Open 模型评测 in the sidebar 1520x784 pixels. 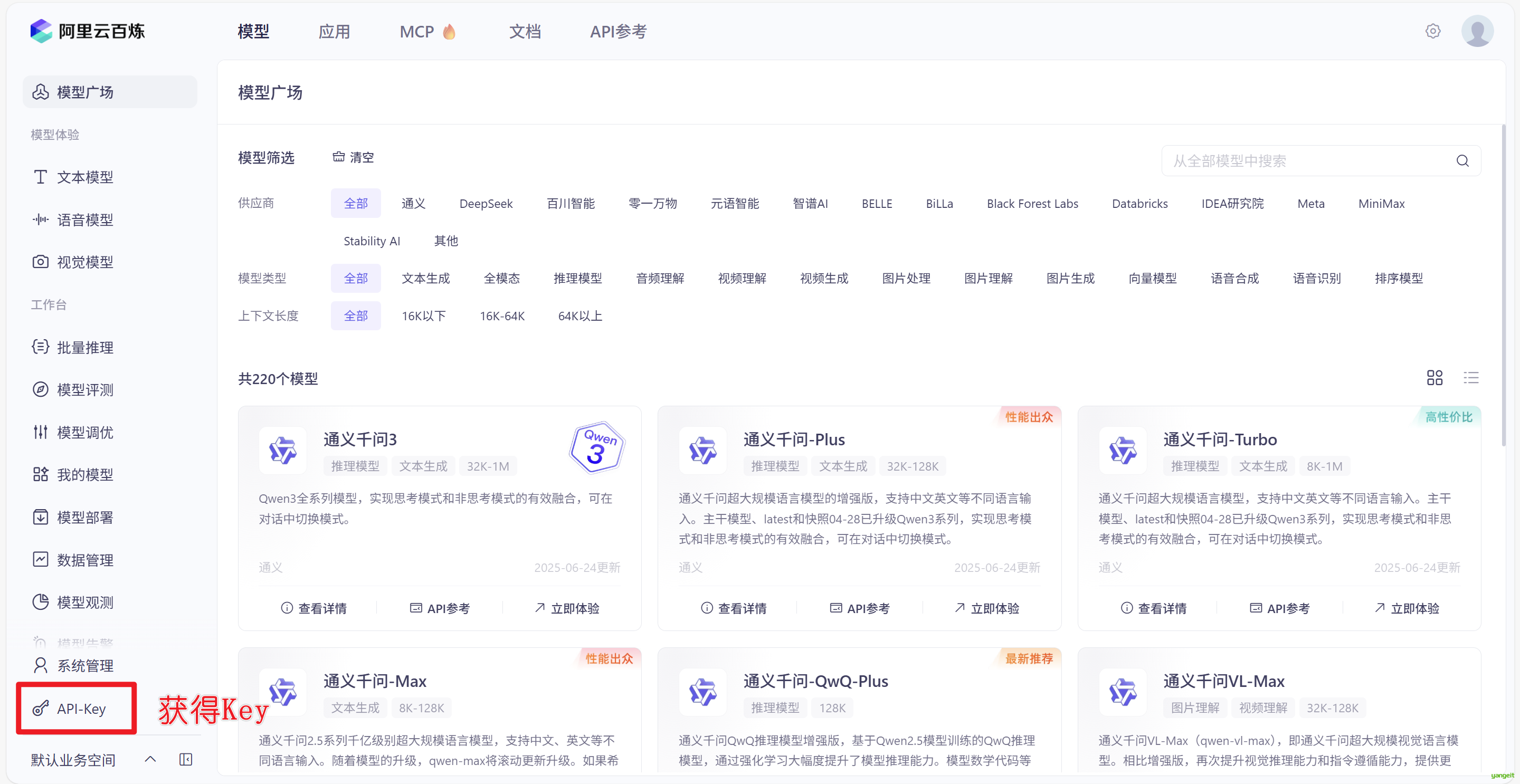tap(110, 390)
